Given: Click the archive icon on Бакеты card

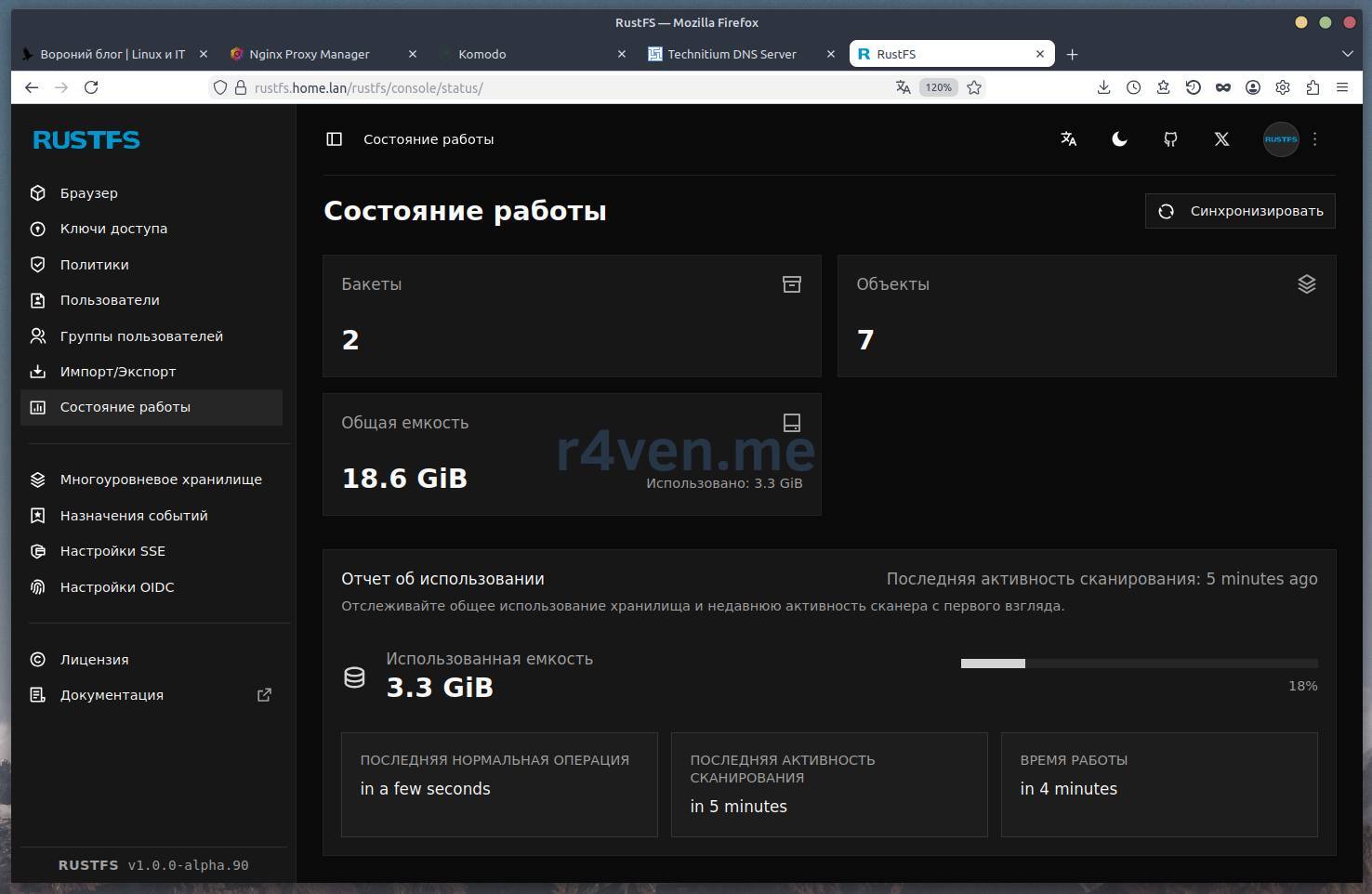Looking at the screenshot, I should pyautogui.click(x=791, y=284).
